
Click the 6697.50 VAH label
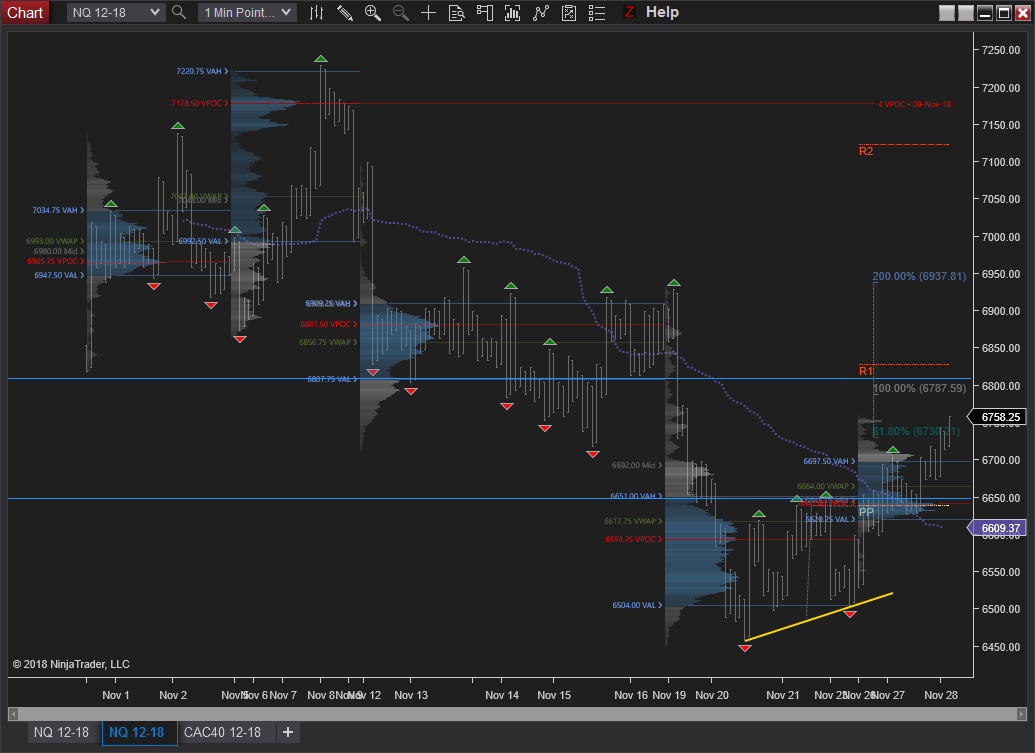(x=829, y=461)
